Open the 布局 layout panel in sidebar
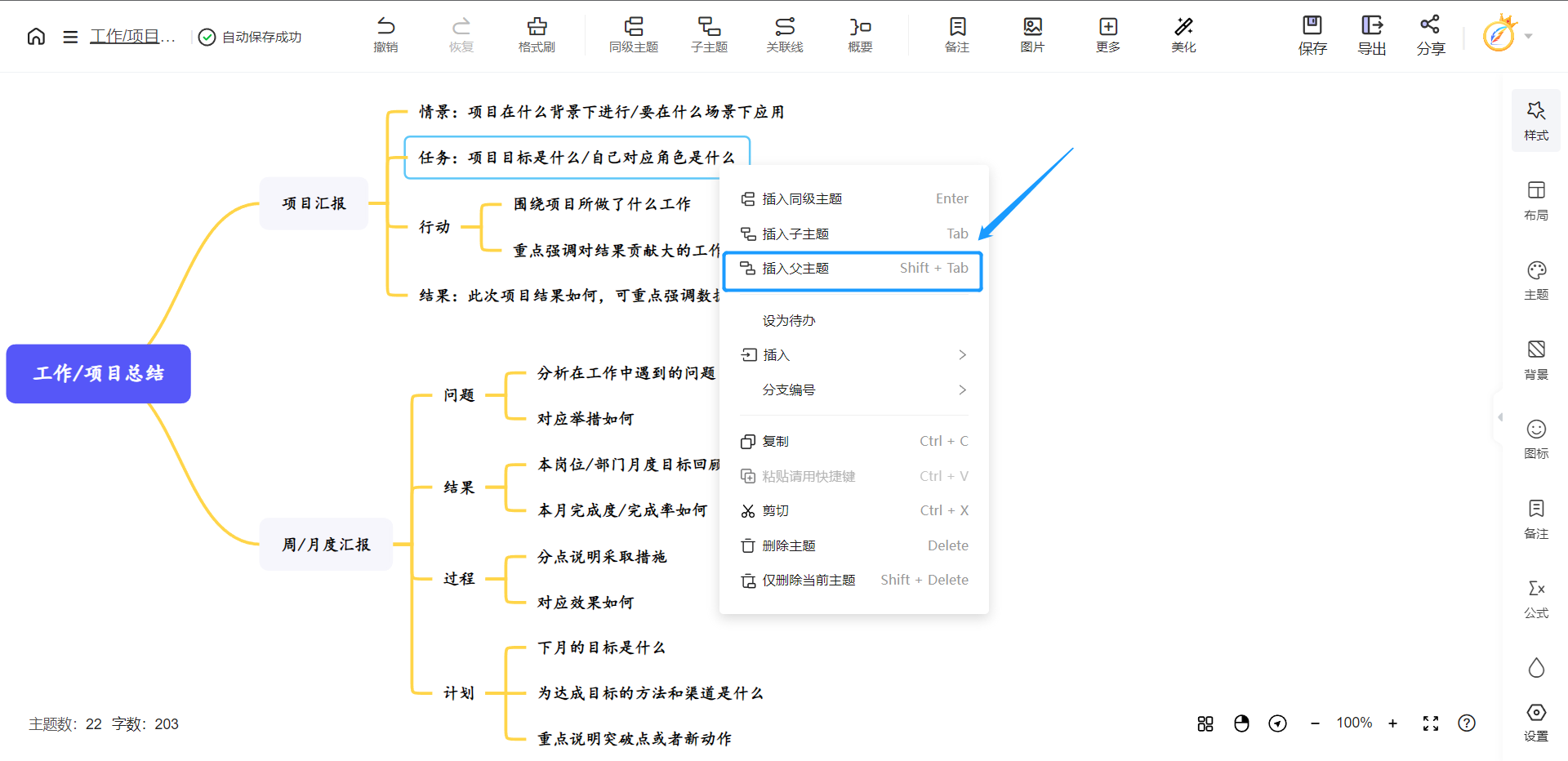Screen dimensions: 1568x761 tap(1536, 198)
